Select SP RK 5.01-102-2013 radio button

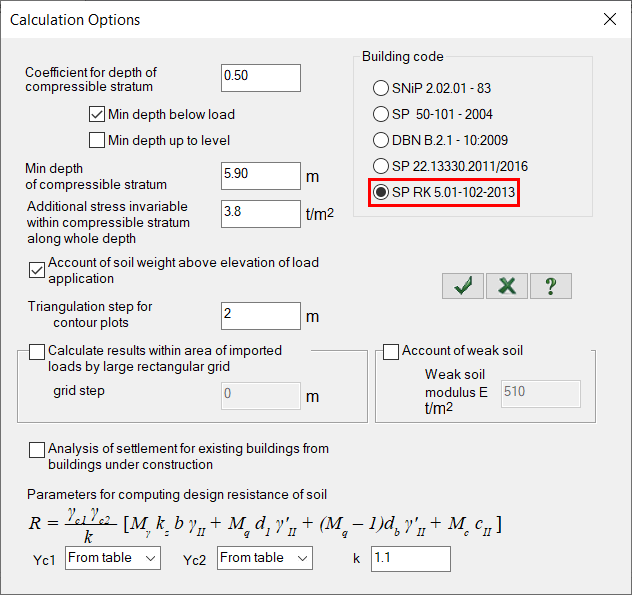381,192
